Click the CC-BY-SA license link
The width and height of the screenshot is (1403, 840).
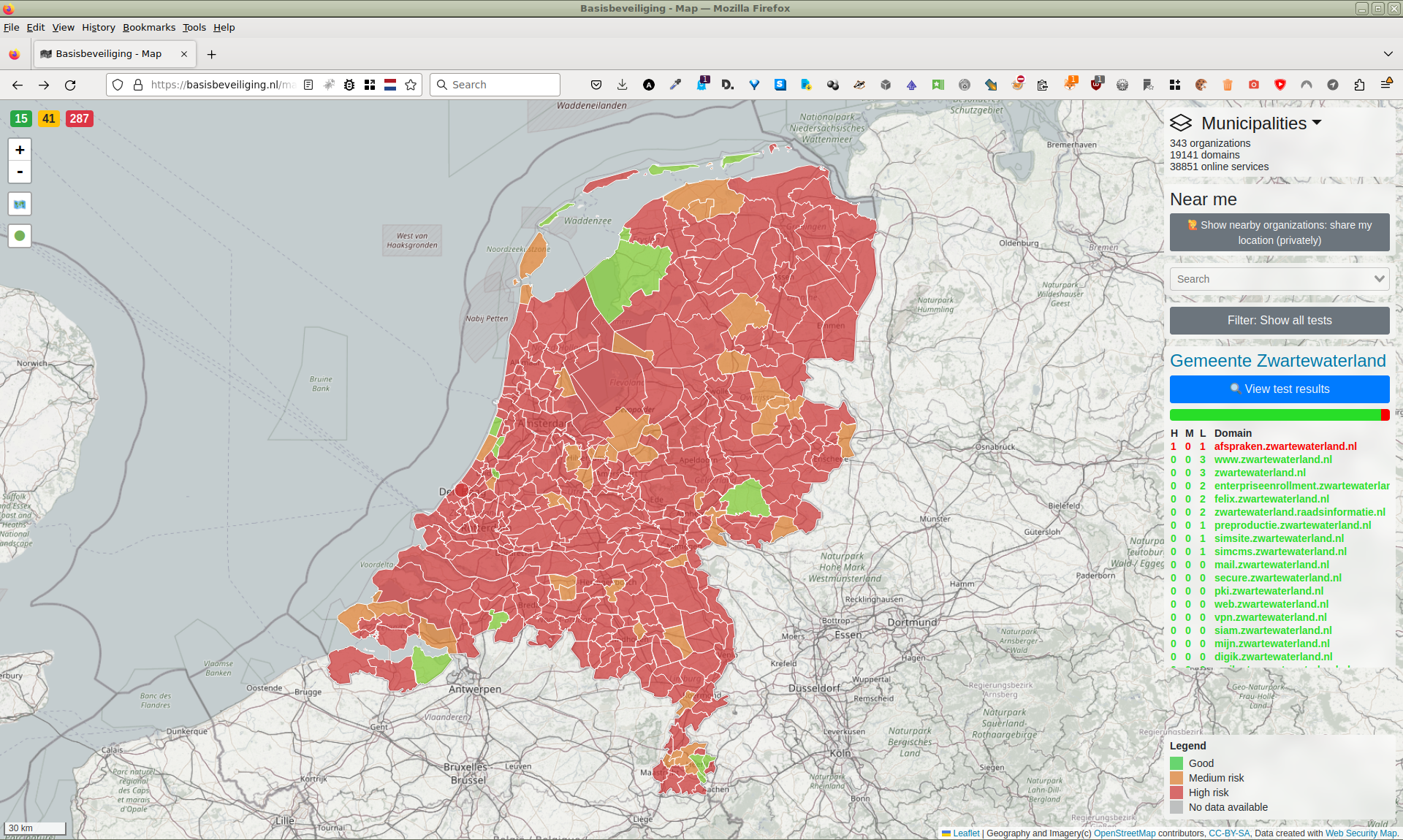1229,833
